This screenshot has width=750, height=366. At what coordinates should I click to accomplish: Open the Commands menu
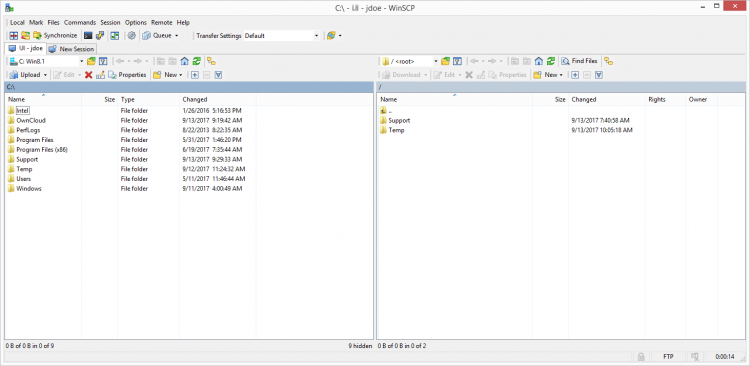(x=80, y=22)
